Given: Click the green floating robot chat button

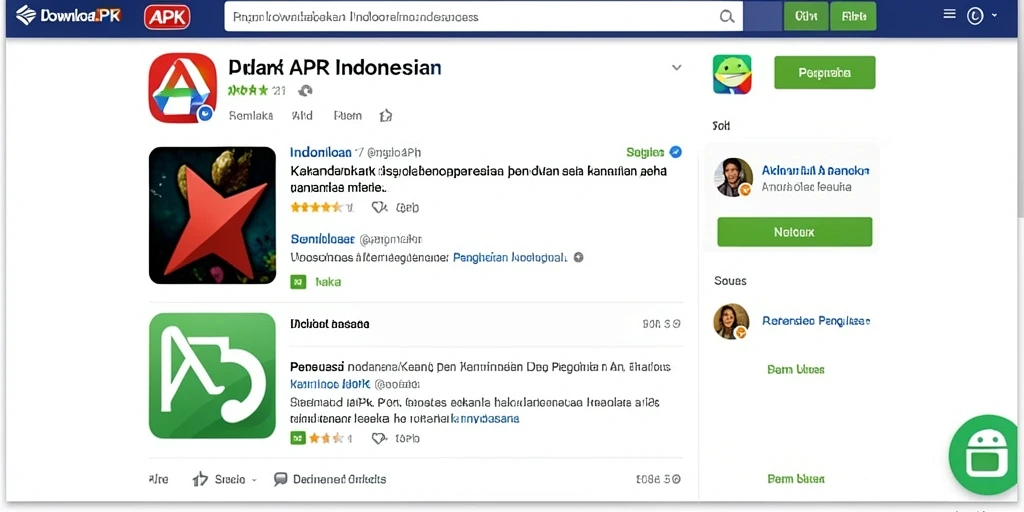Looking at the screenshot, I should click(985, 455).
